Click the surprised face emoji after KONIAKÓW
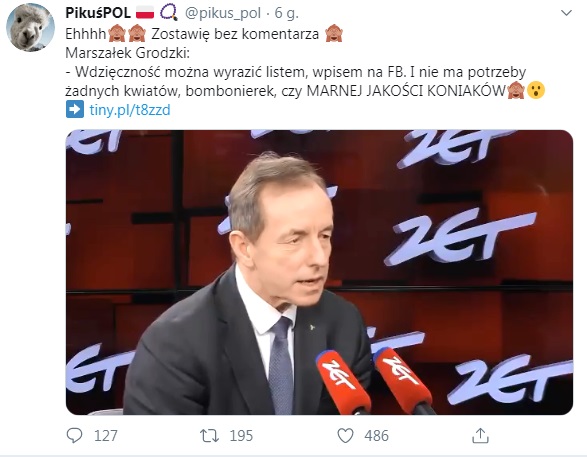This screenshot has width=587, height=457. [536, 90]
